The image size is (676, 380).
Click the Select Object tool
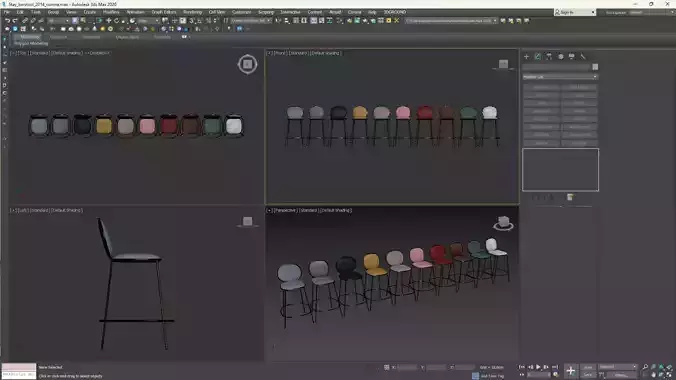pos(75,20)
